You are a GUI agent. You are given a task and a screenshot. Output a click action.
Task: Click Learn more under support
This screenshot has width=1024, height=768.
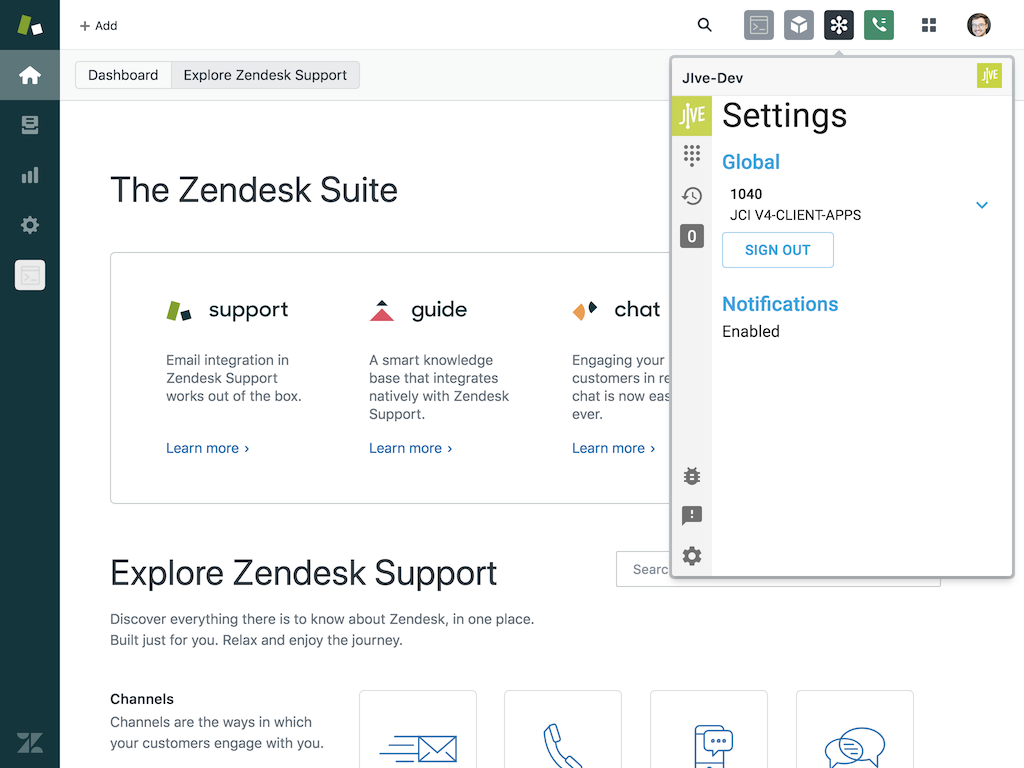(x=207, y=448)
